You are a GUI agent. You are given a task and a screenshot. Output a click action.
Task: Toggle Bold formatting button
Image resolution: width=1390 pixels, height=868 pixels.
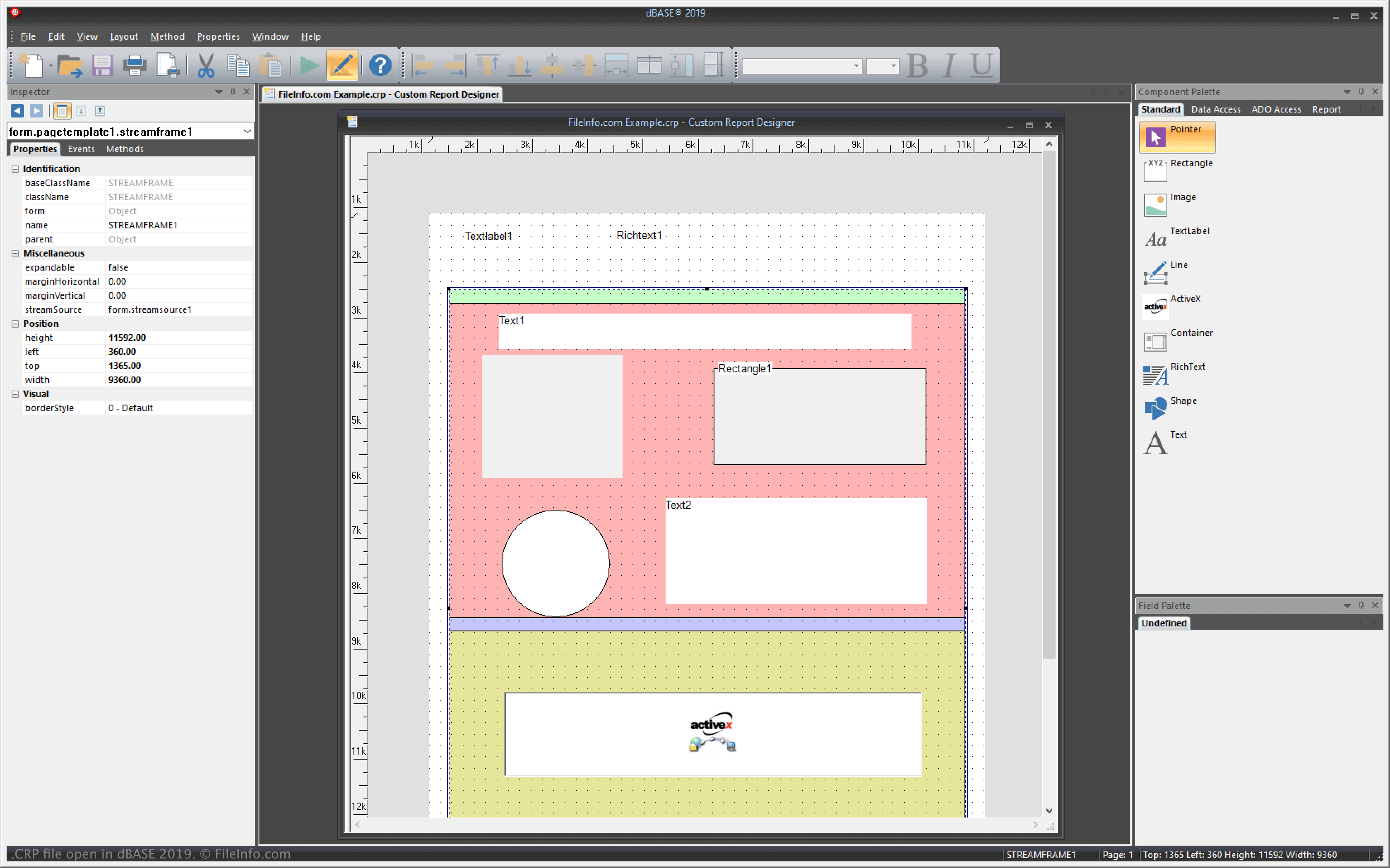point(917,65)
